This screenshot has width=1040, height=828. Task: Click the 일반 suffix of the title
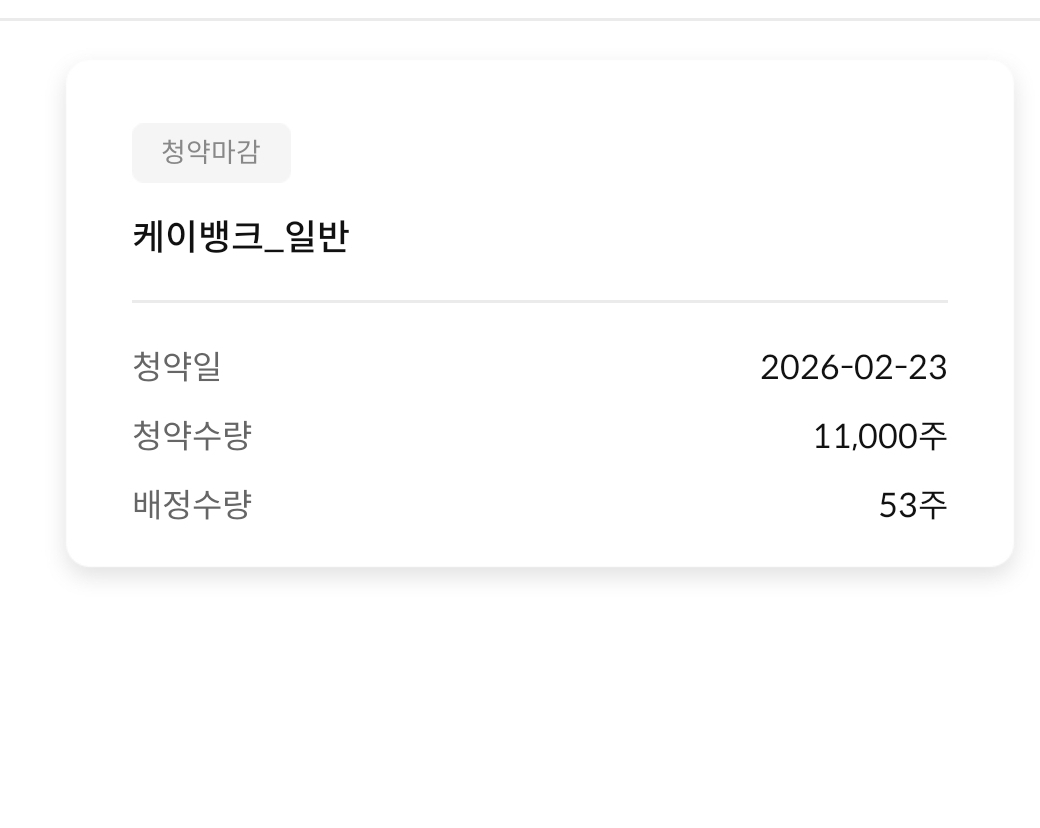click(x=318, y=238)
